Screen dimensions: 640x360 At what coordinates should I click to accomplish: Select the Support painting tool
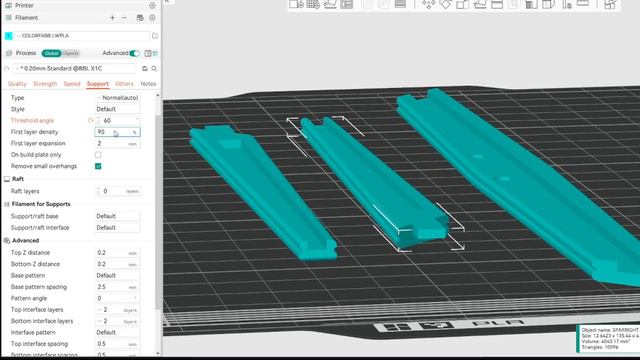pyautogui.click(x=531, y=4)
